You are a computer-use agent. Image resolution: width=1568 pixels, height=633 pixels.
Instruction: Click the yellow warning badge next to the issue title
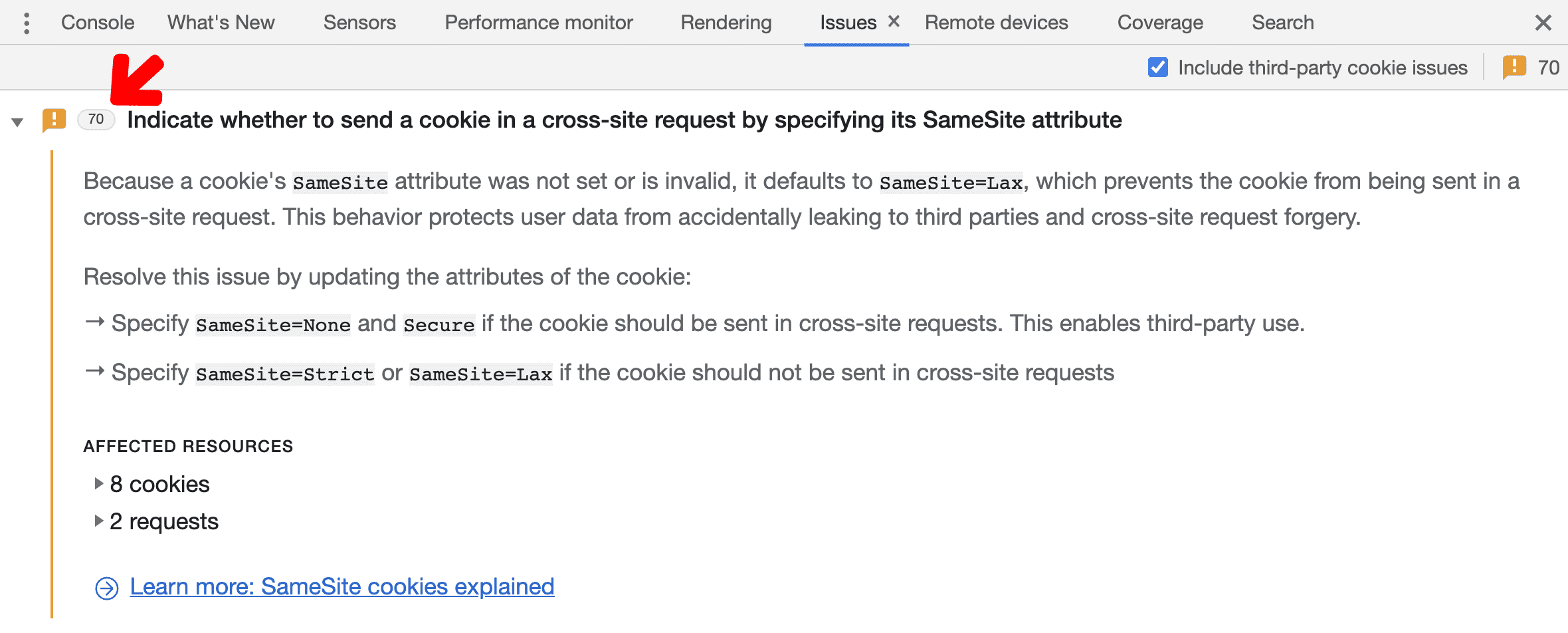coord(54,120)
